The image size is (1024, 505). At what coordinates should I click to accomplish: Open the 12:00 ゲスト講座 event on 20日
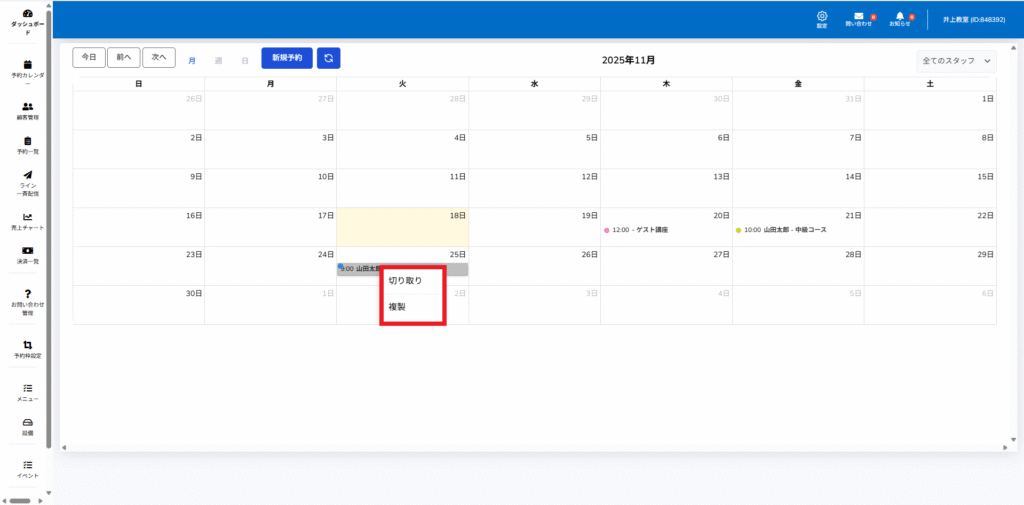tap(640, 230)
